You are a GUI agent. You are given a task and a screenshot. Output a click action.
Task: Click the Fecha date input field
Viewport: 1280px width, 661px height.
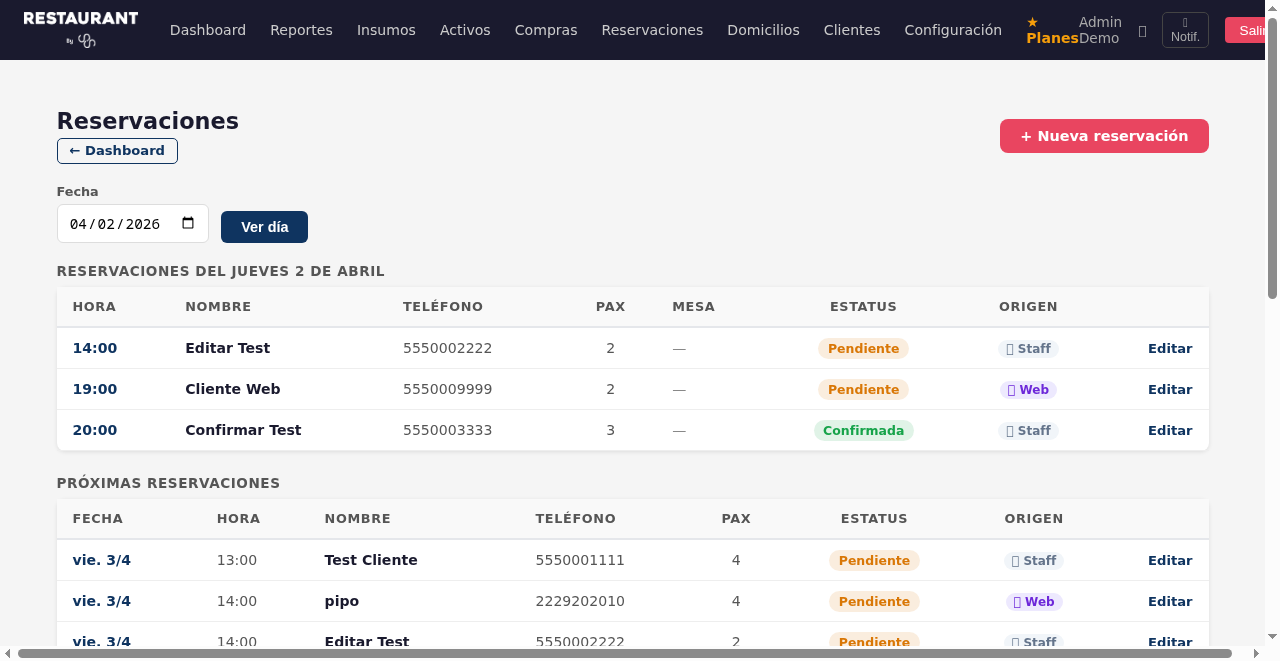click(x=115, y=224)
